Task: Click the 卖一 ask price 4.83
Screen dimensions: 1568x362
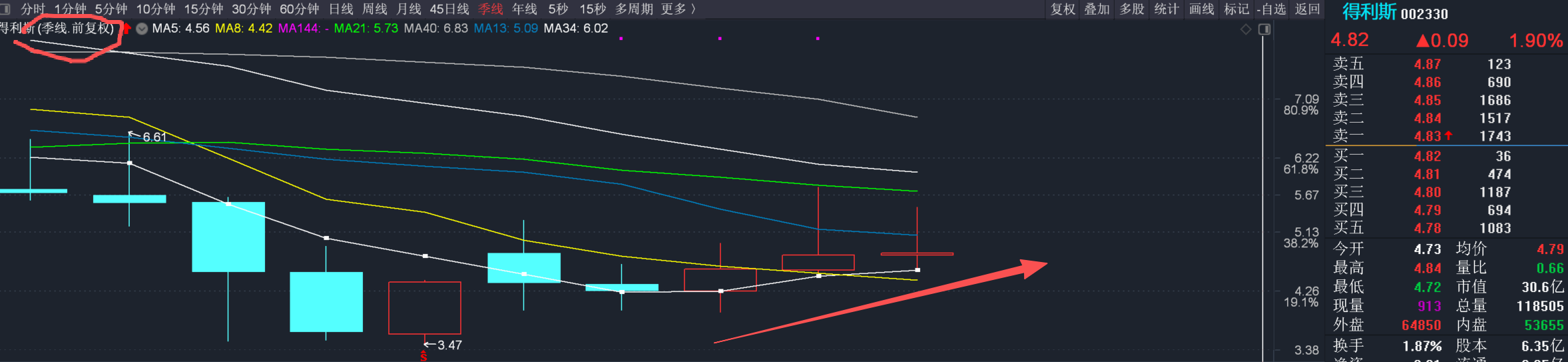Action: tap(1428, 136)
